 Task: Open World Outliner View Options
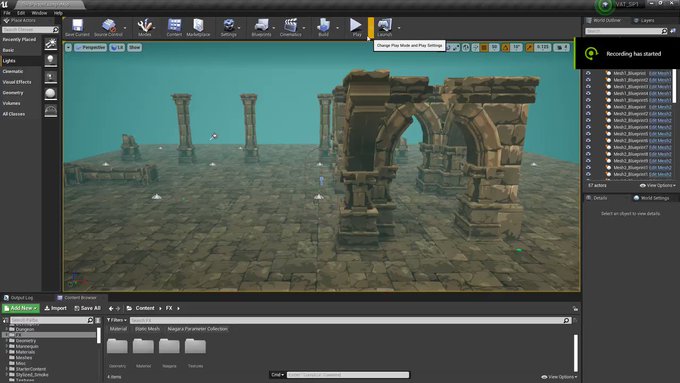tap(657, 186)
